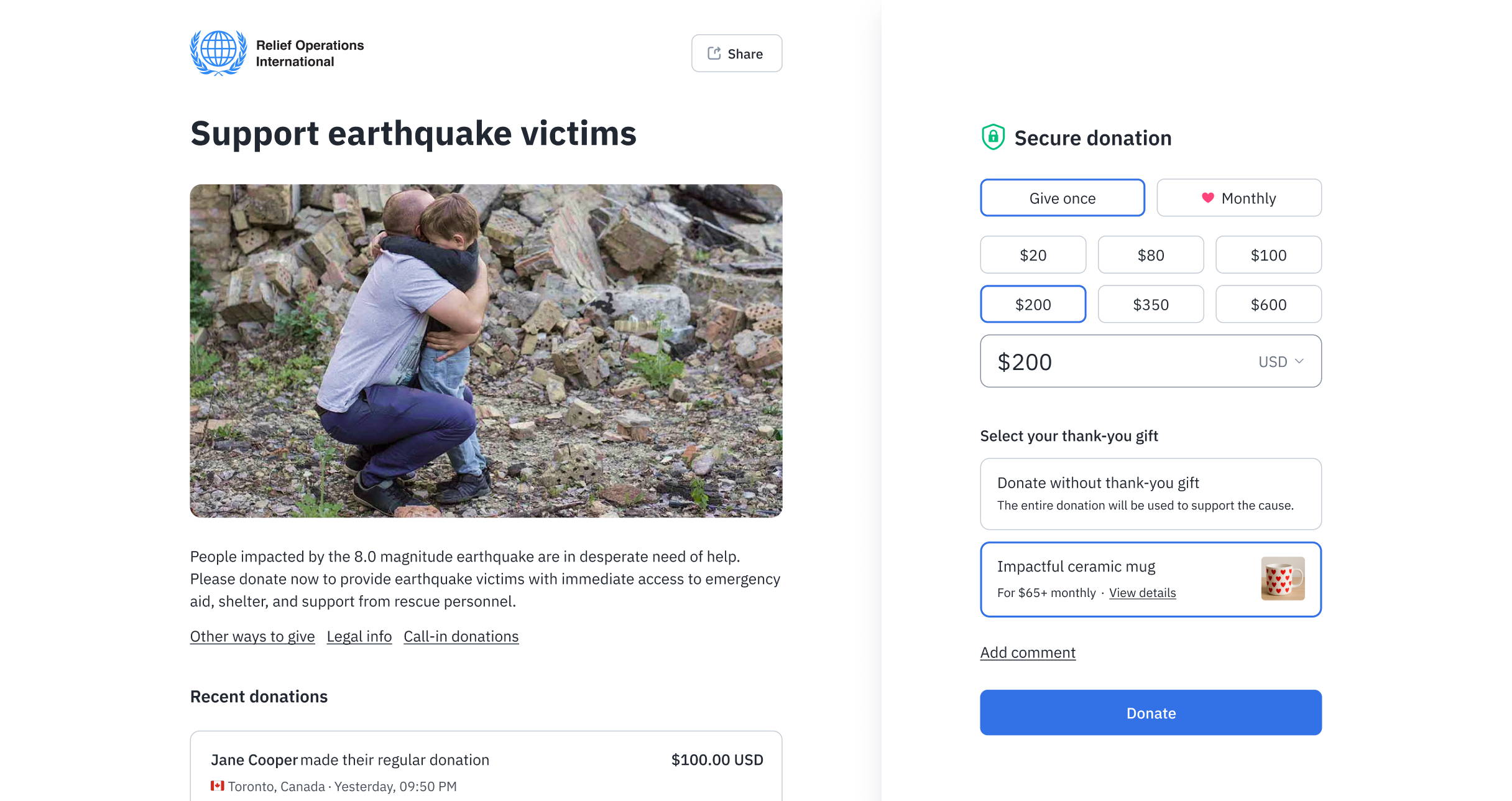Open the USD currency dropdown

click(1281, 362)
